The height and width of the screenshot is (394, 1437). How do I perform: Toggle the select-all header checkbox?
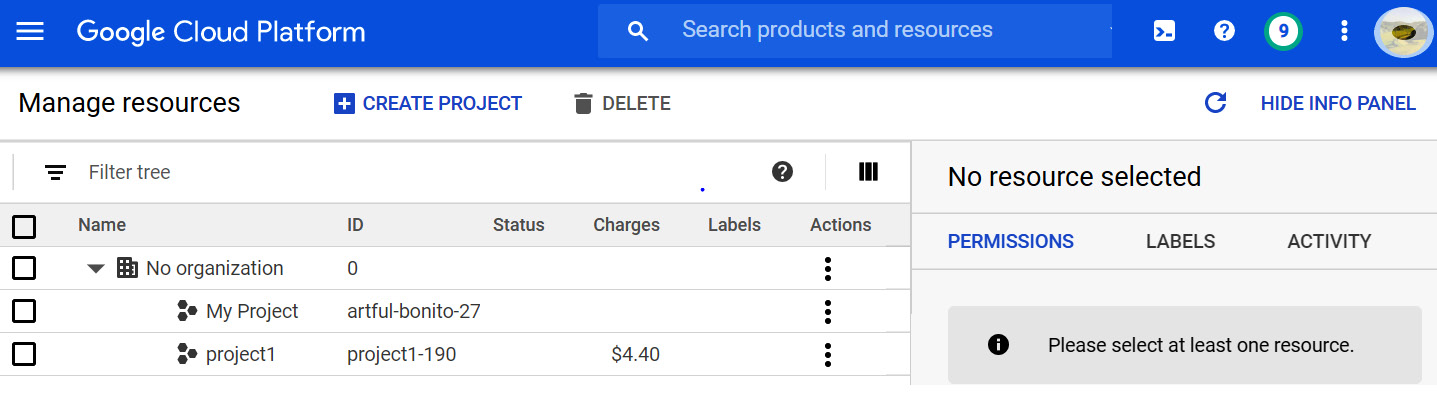24,226
